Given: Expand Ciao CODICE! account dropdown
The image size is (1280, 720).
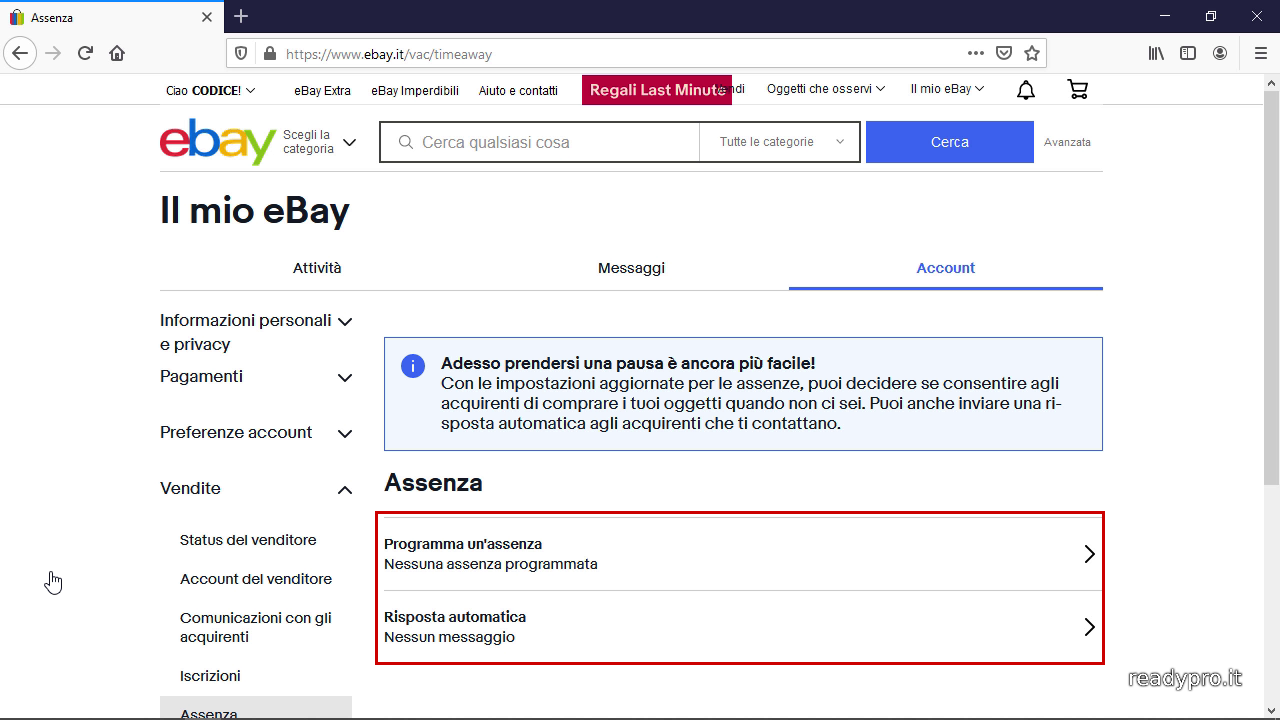Looking at the screenshot, I should point(210,90).
